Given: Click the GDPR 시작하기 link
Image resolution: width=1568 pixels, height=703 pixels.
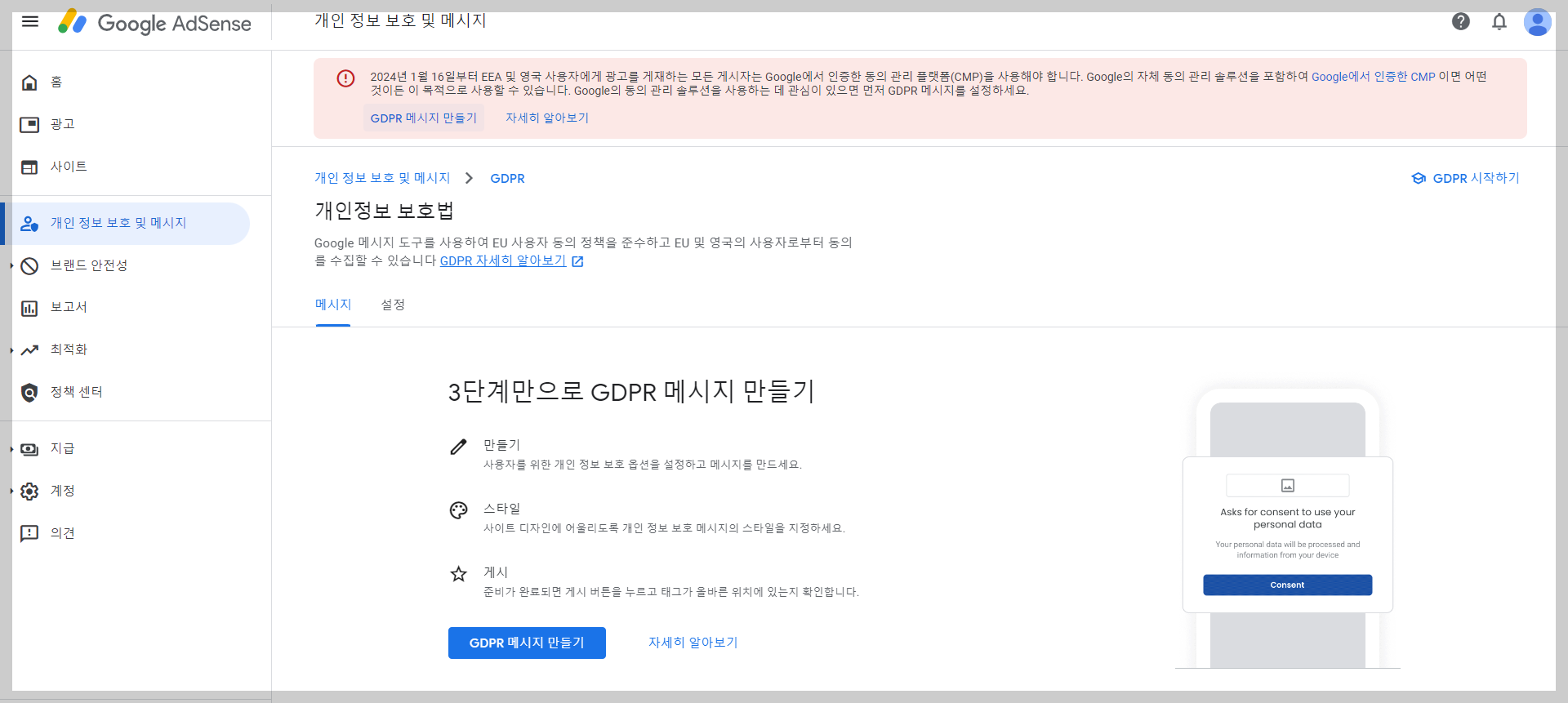Looking at the screenshot, I should pos(1476,178).
